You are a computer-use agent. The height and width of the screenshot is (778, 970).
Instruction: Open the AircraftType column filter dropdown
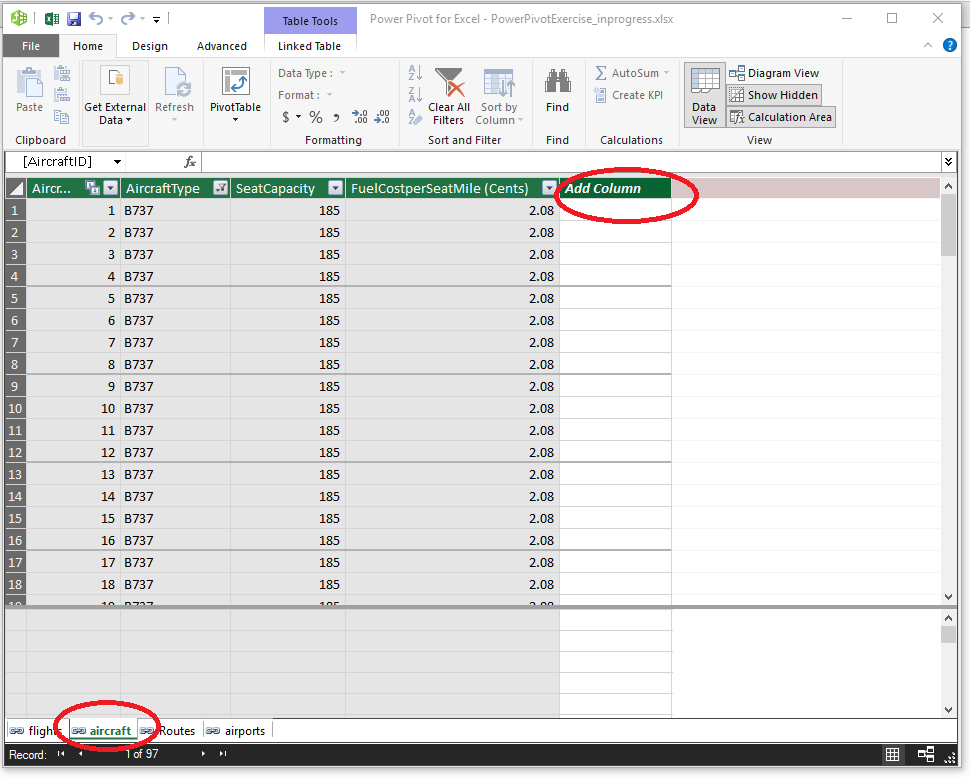coord(221,188)
